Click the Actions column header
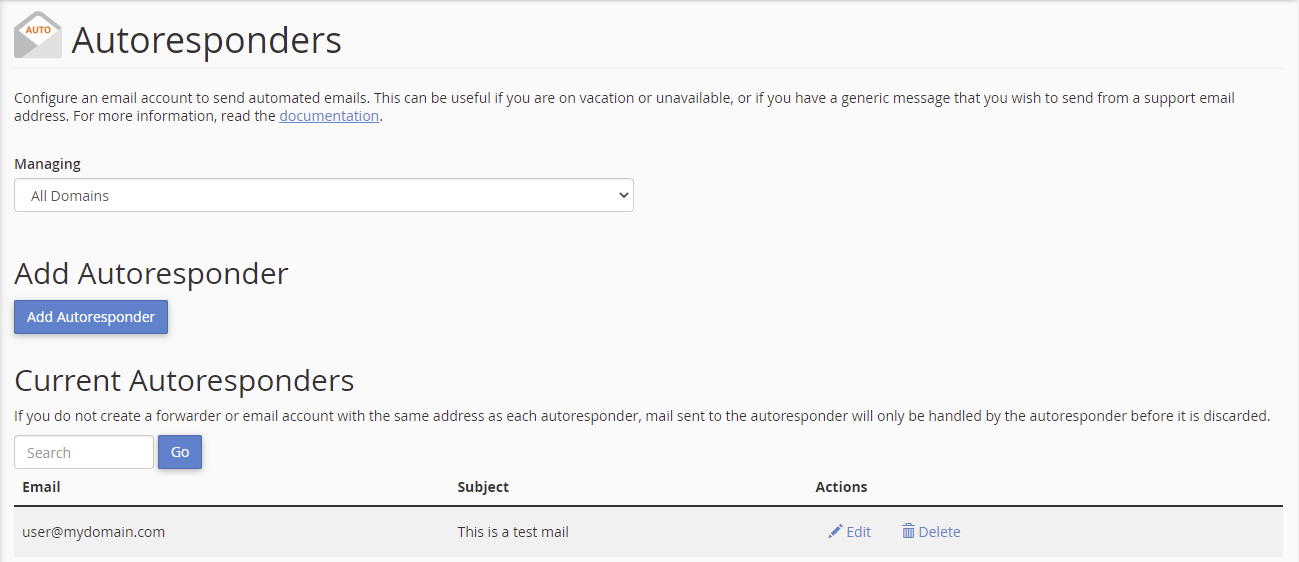The width and height of the screenshot is (1299, 562). pyautogui.click(x=841, y=487)
